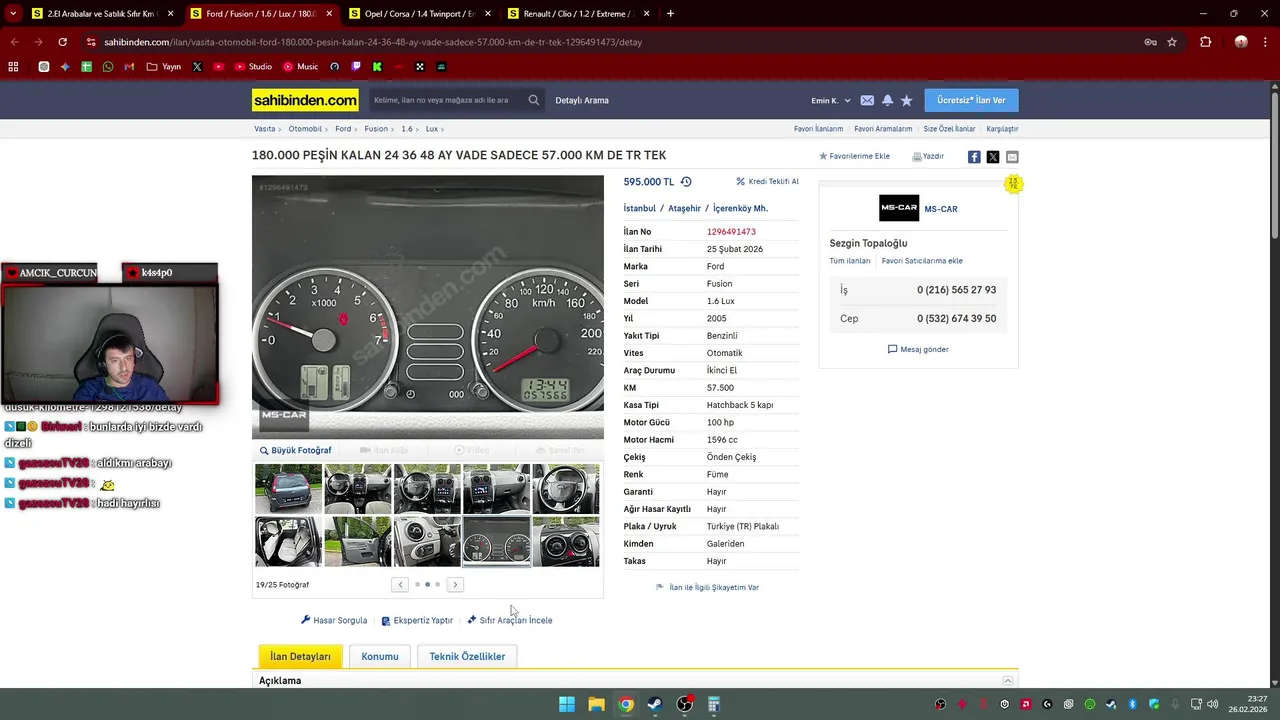
Task: Click Tüm ilanları seller link
Action: point(850,261)
